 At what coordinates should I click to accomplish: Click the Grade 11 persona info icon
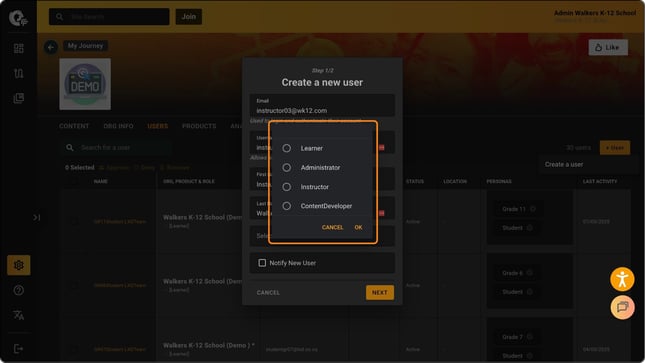point(533,209)
